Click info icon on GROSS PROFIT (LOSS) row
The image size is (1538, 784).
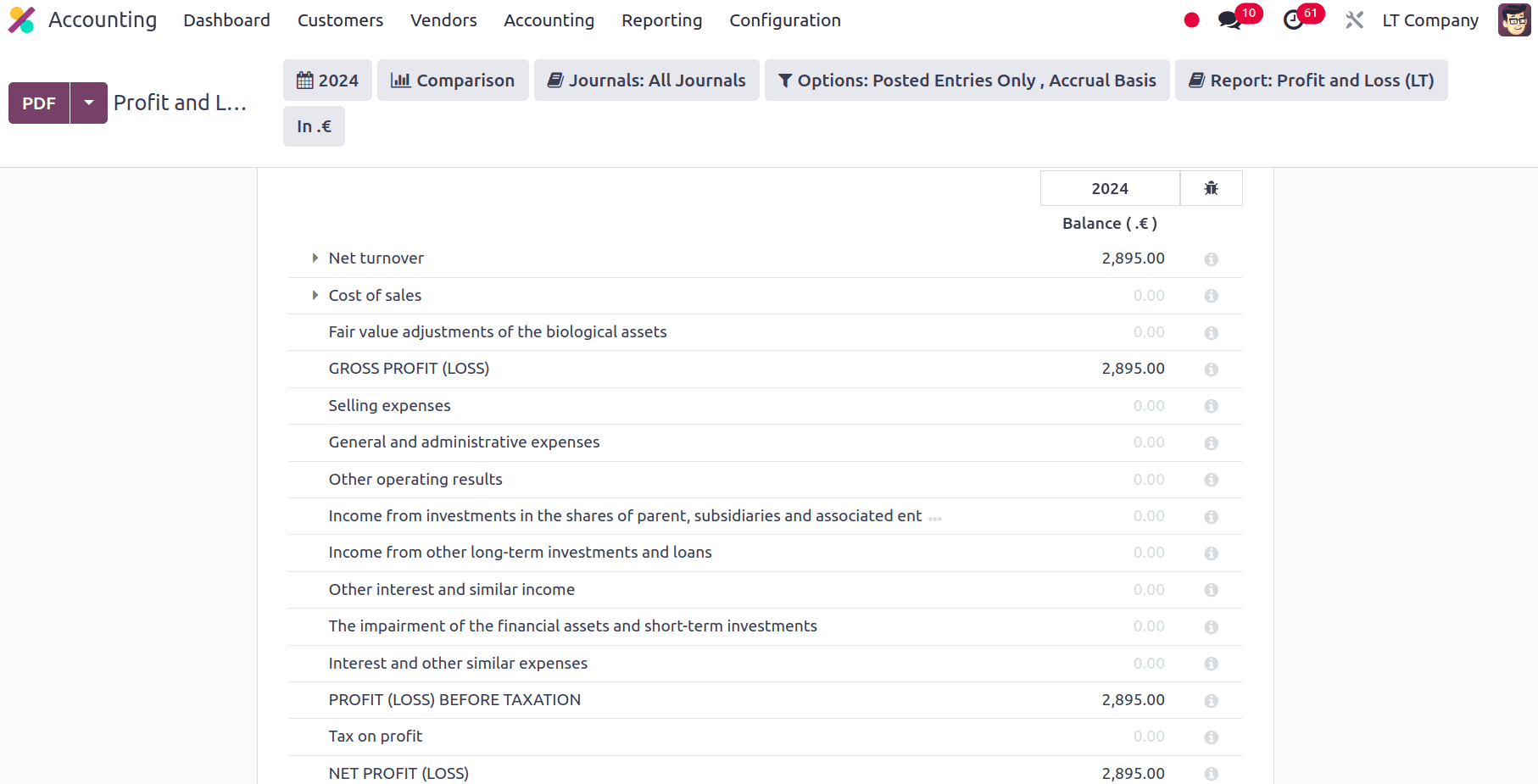1211,370
